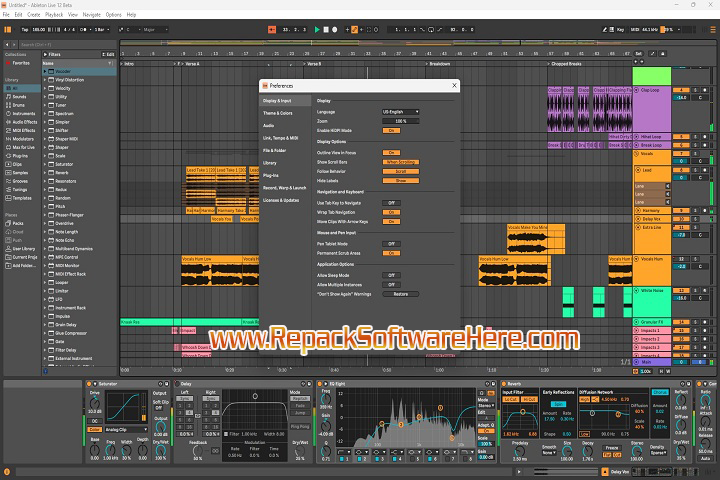The height and width of the screenshot is (480, 720).
Task: Toggle Use Tab Key to Navigate
Action: coord(391,203)
